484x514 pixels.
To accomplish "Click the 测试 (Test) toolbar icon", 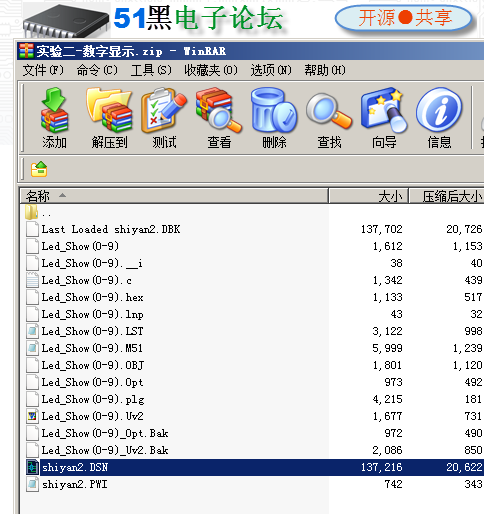I will (164, 111).
